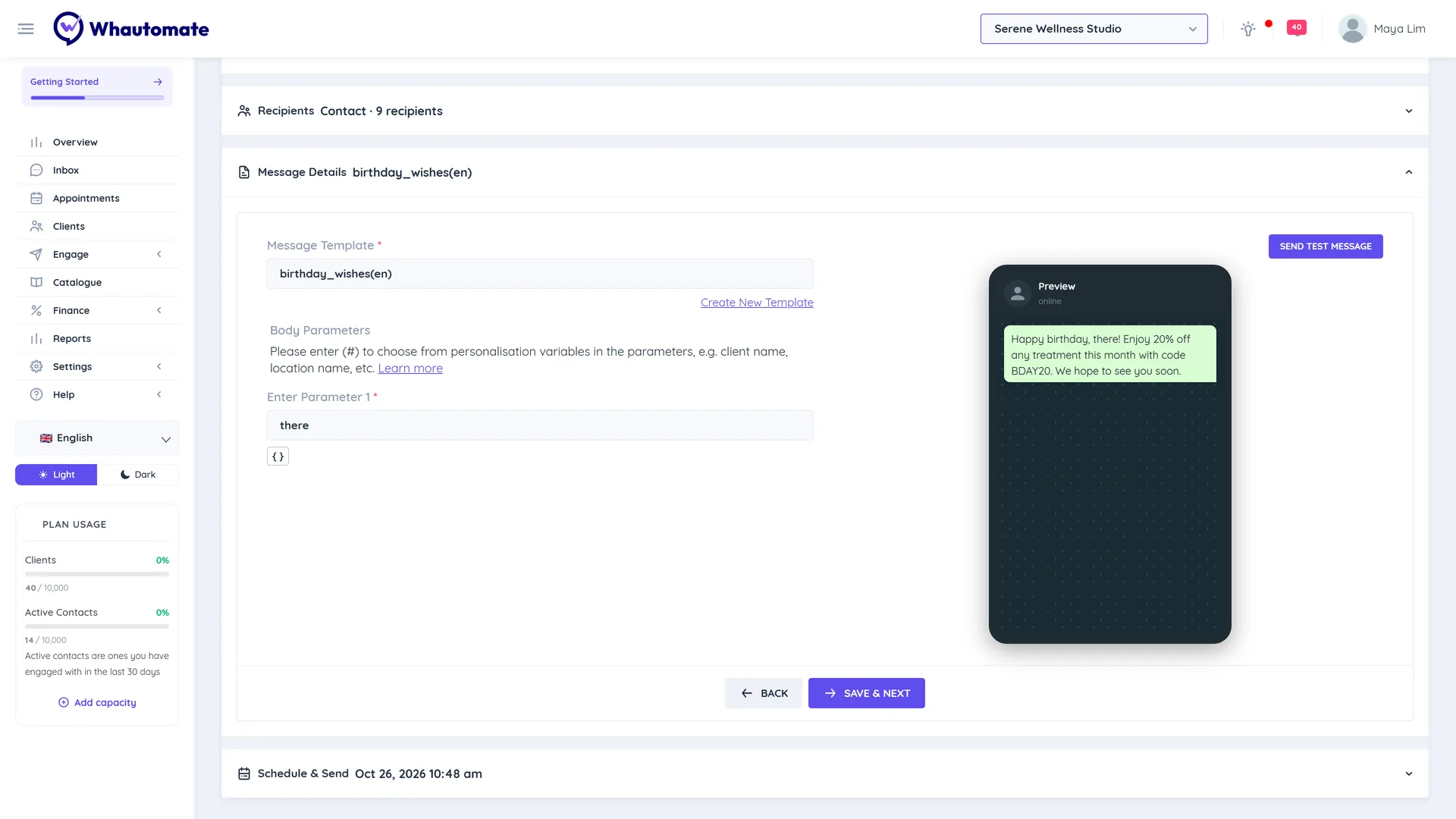Click the Enter Parameter 1 input
The height and width of the screenshot is (819, 1456).
click(540, 425)
